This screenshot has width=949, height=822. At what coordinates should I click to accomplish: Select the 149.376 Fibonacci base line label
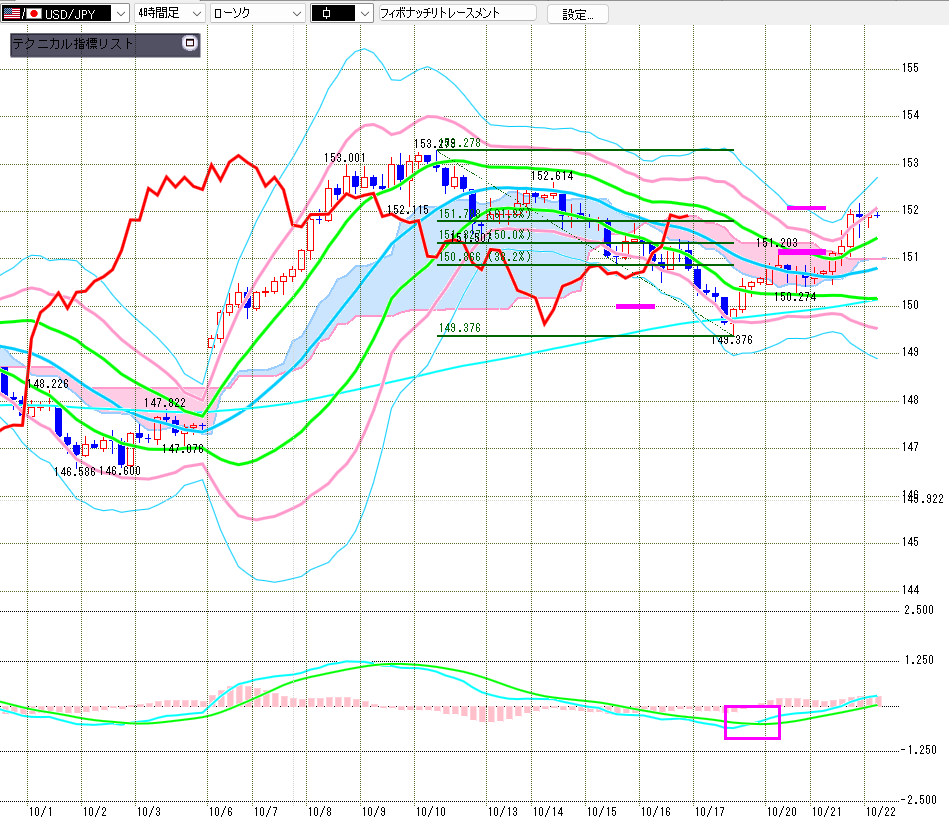460,327
